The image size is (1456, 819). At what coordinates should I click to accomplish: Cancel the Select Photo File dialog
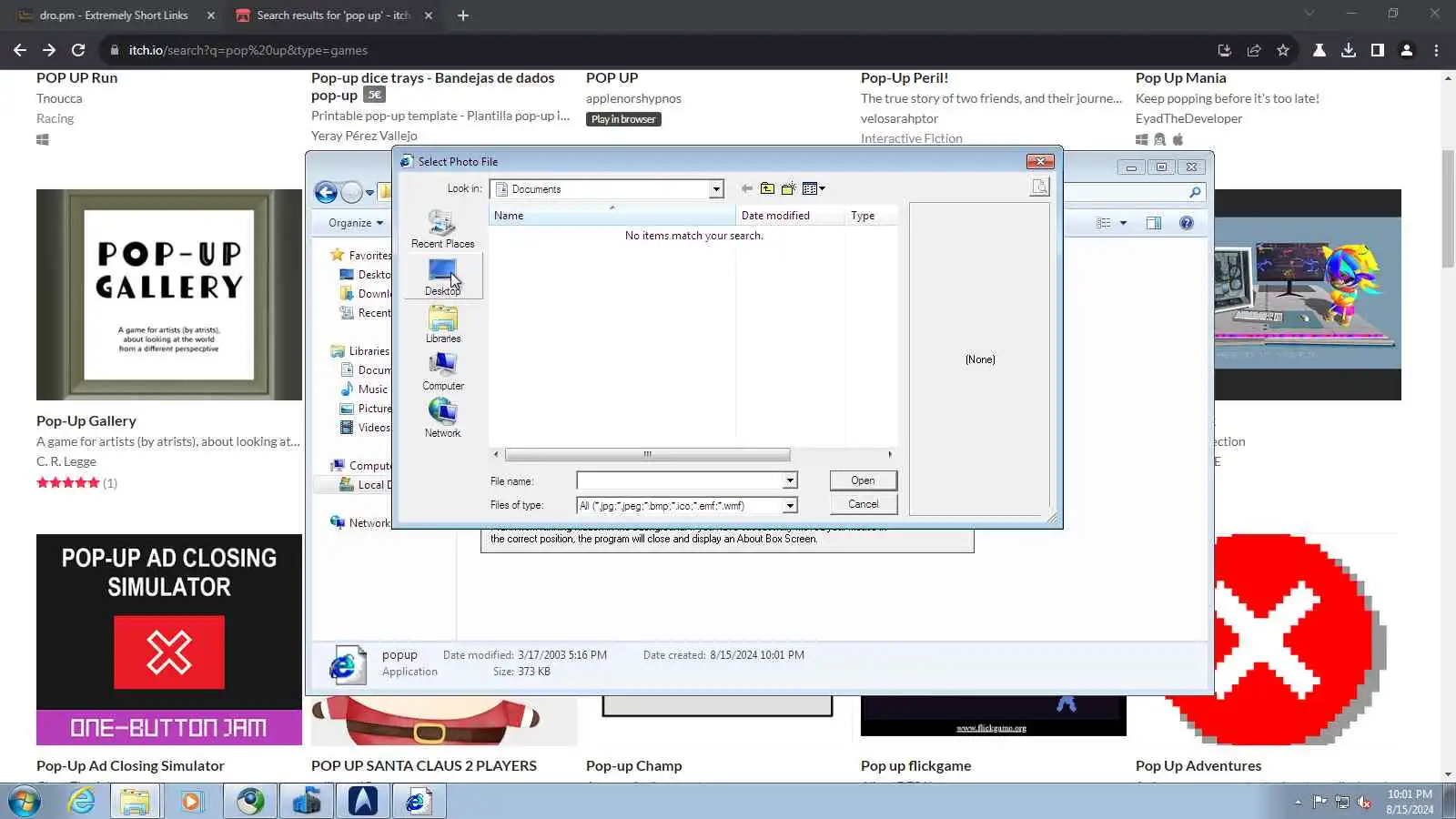863,504
